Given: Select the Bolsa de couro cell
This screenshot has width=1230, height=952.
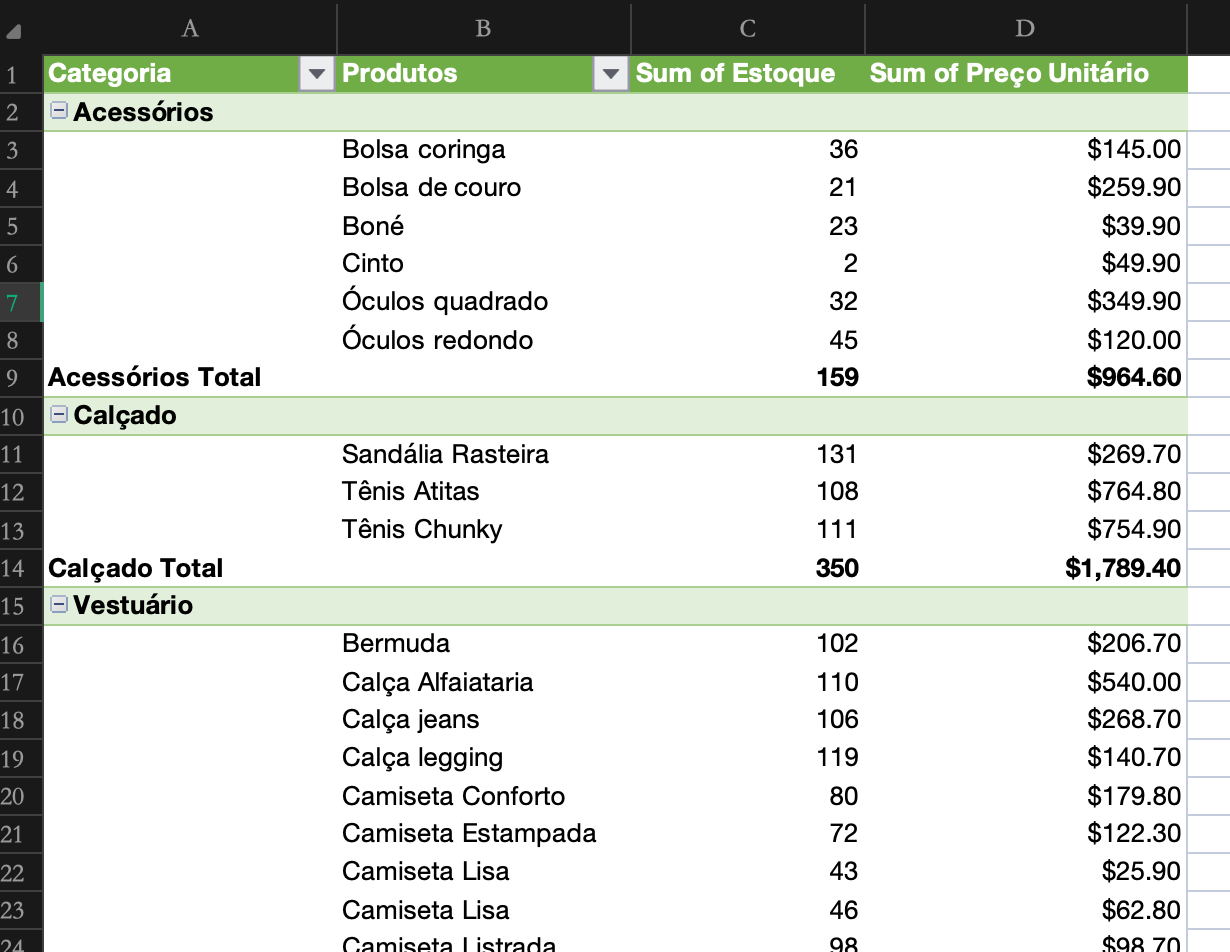Looking at the screenshot, I should point(431,187).
